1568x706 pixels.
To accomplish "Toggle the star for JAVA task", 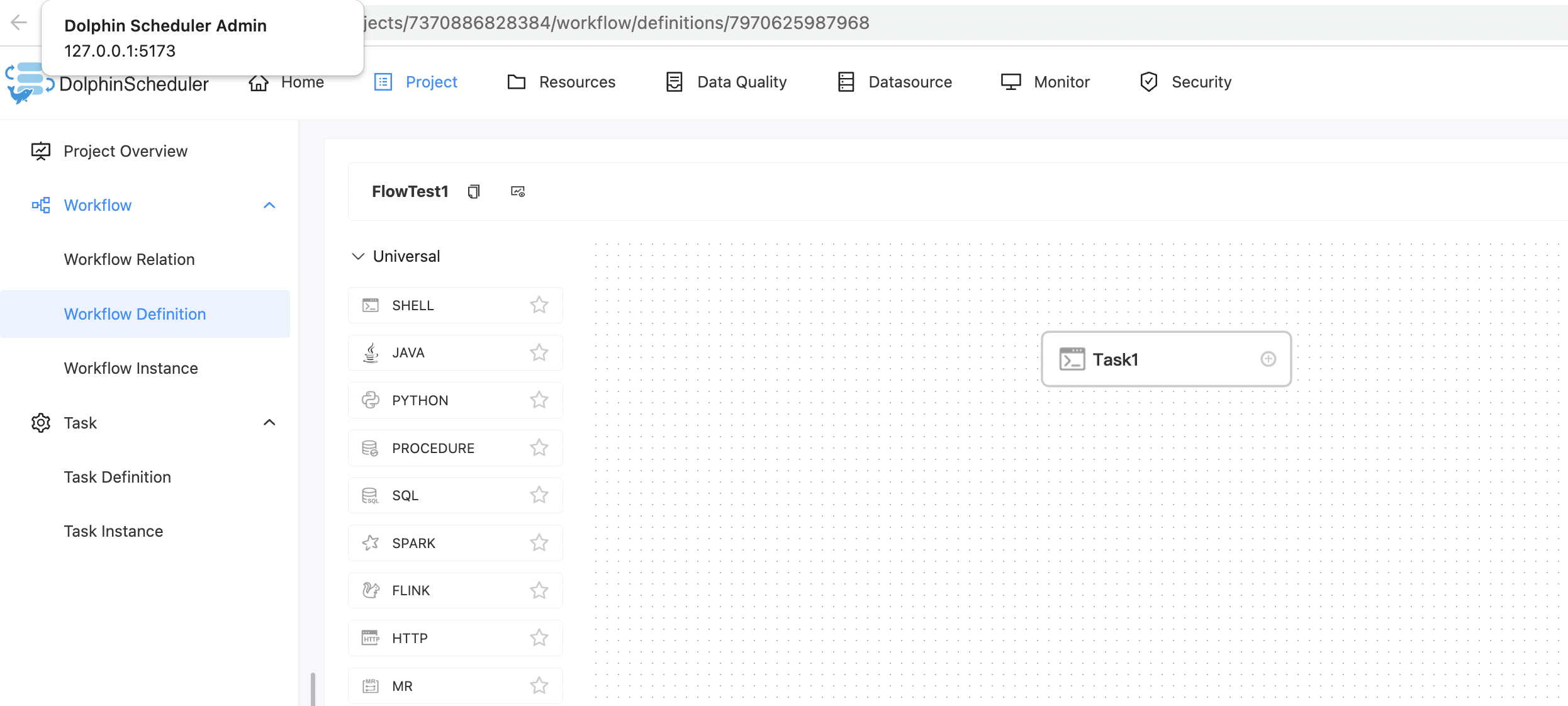I will (x=539, y=352).
